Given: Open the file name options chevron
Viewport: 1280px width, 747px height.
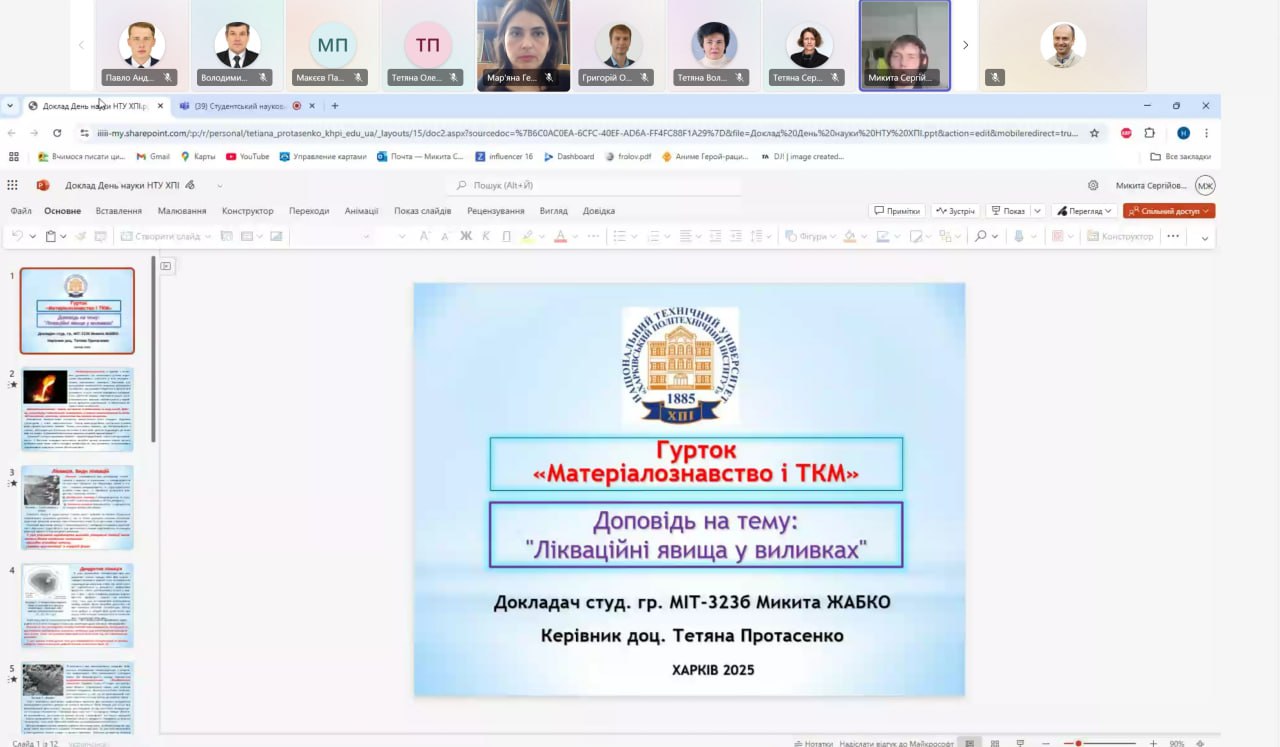Looking at the screenshot, I should (x=220, y=186).
